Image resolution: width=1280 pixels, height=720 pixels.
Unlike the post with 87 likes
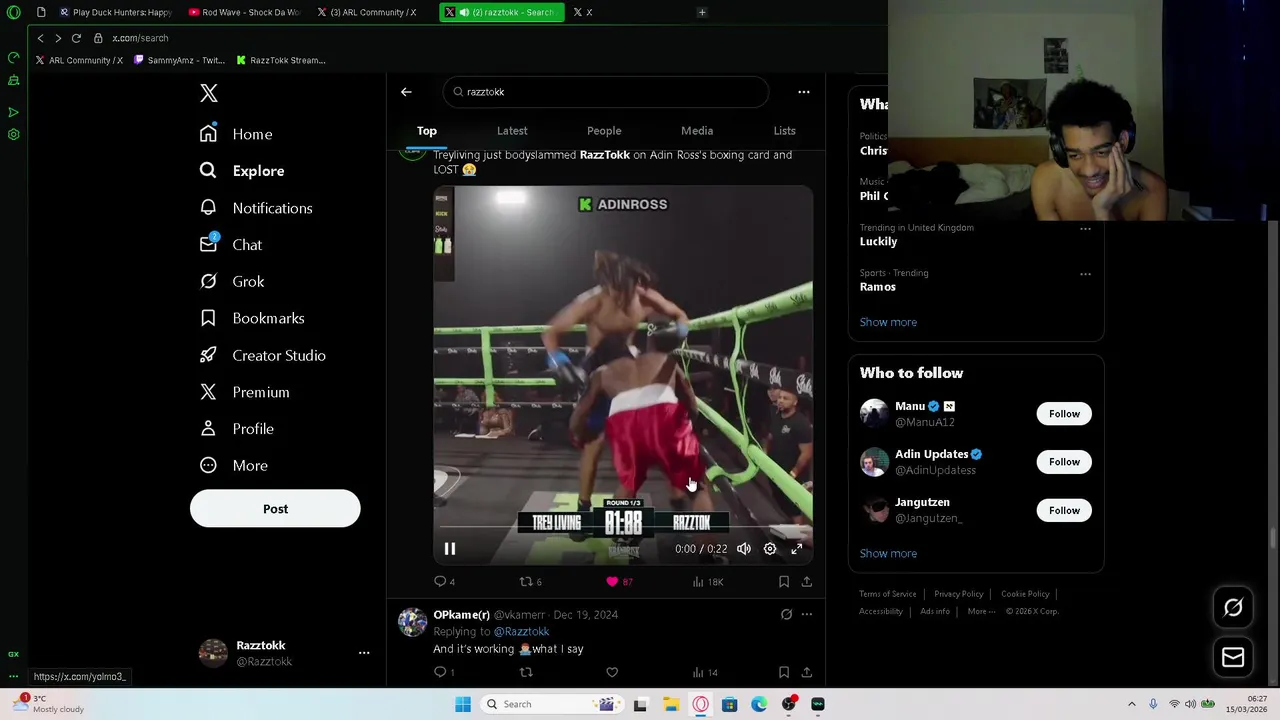coord(619,582)
